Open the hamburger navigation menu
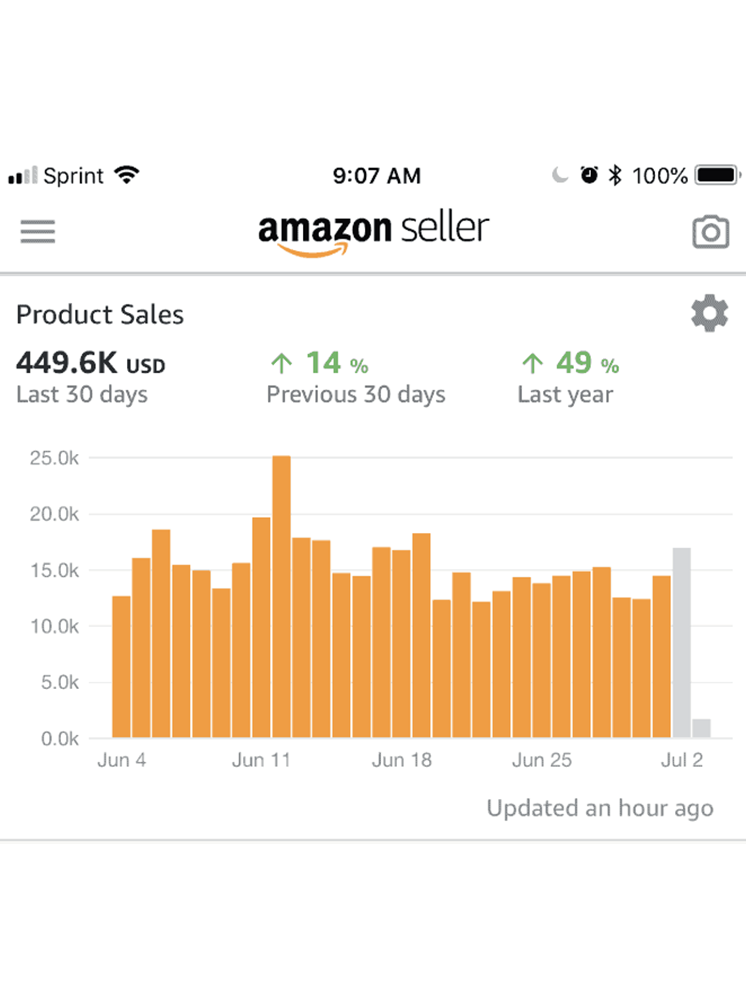The width and height of the screenshot is (746, 1001). 38,232
